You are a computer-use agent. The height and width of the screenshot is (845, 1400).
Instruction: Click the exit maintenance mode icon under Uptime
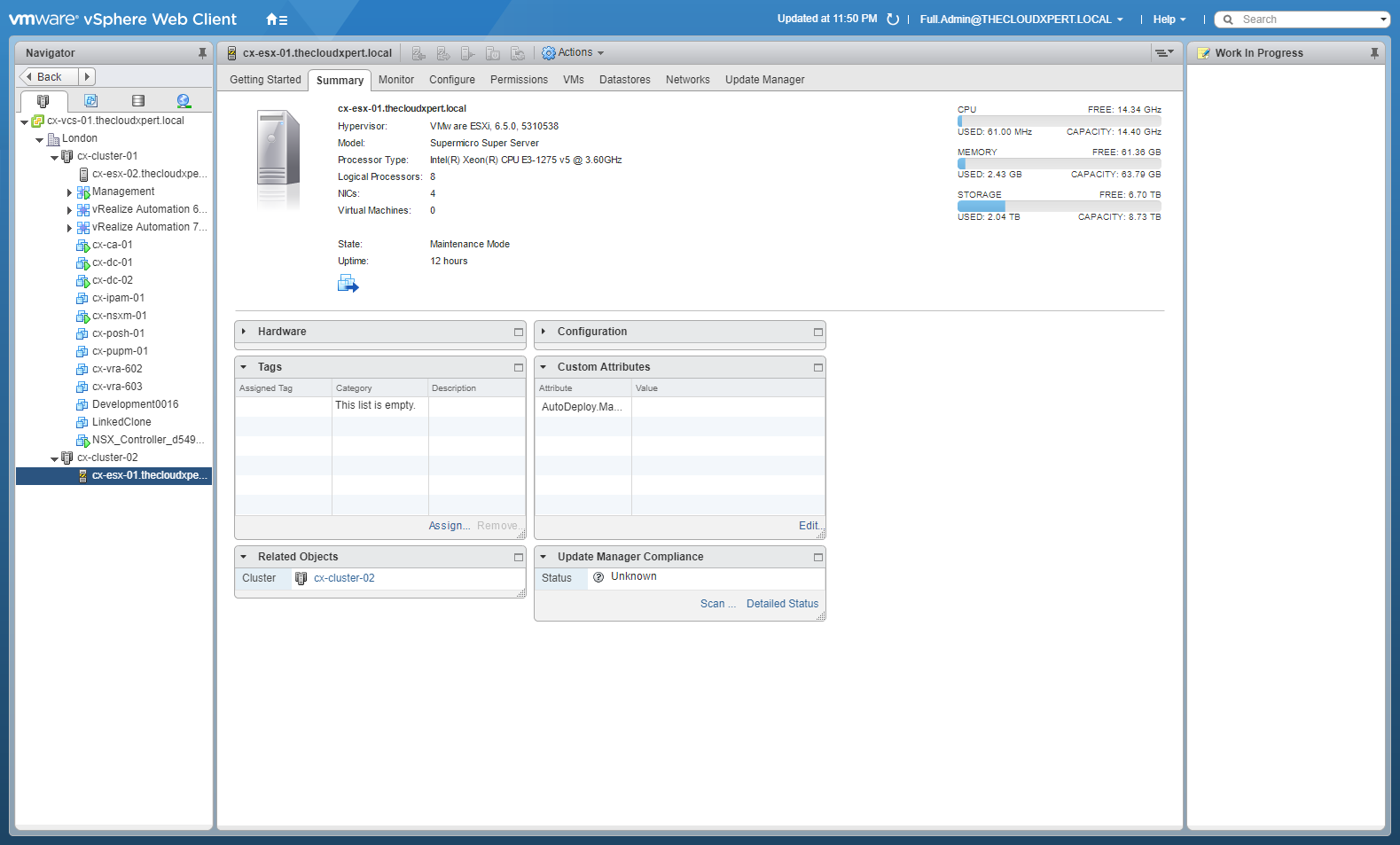(x=348, y=284)
